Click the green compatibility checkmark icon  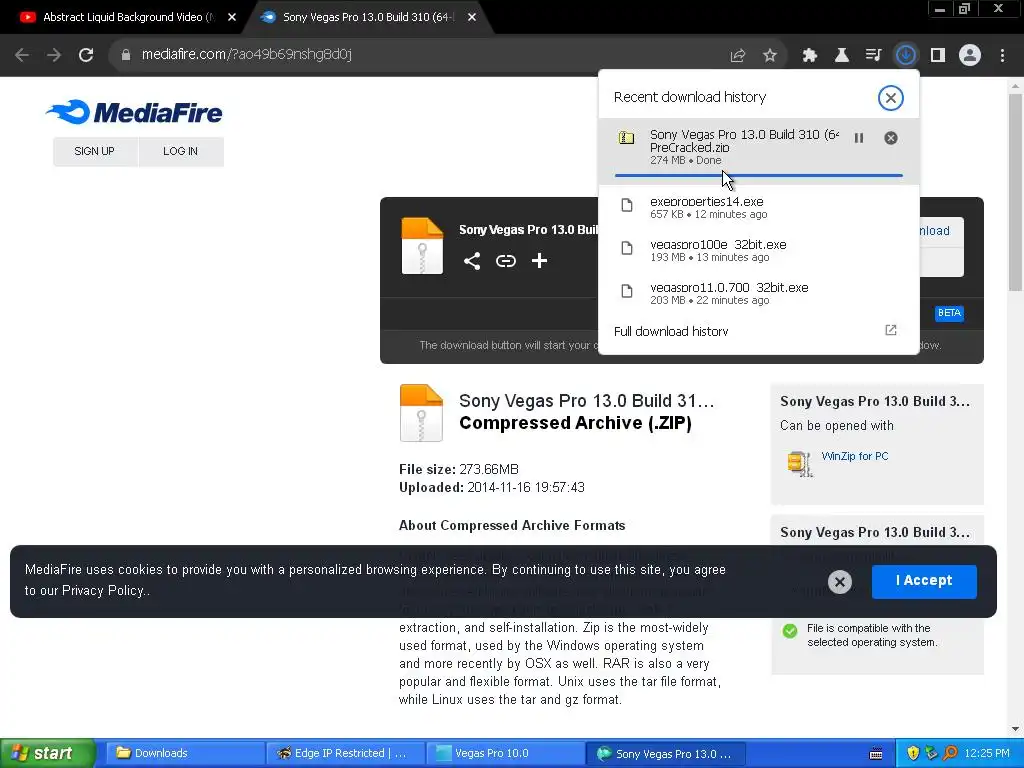coord(790,631)
